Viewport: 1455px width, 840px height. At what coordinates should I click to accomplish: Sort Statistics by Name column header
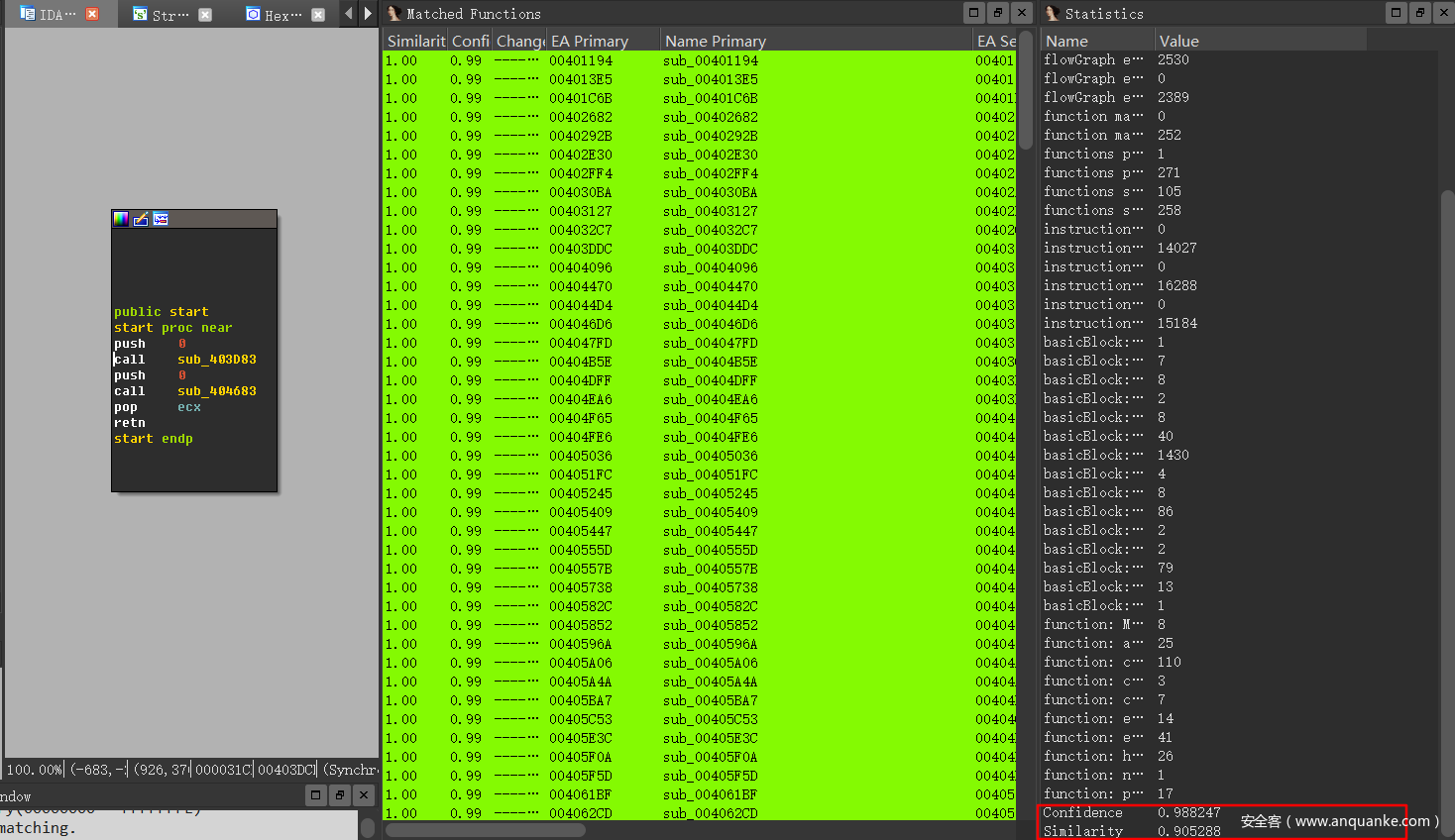point(1098,41)
